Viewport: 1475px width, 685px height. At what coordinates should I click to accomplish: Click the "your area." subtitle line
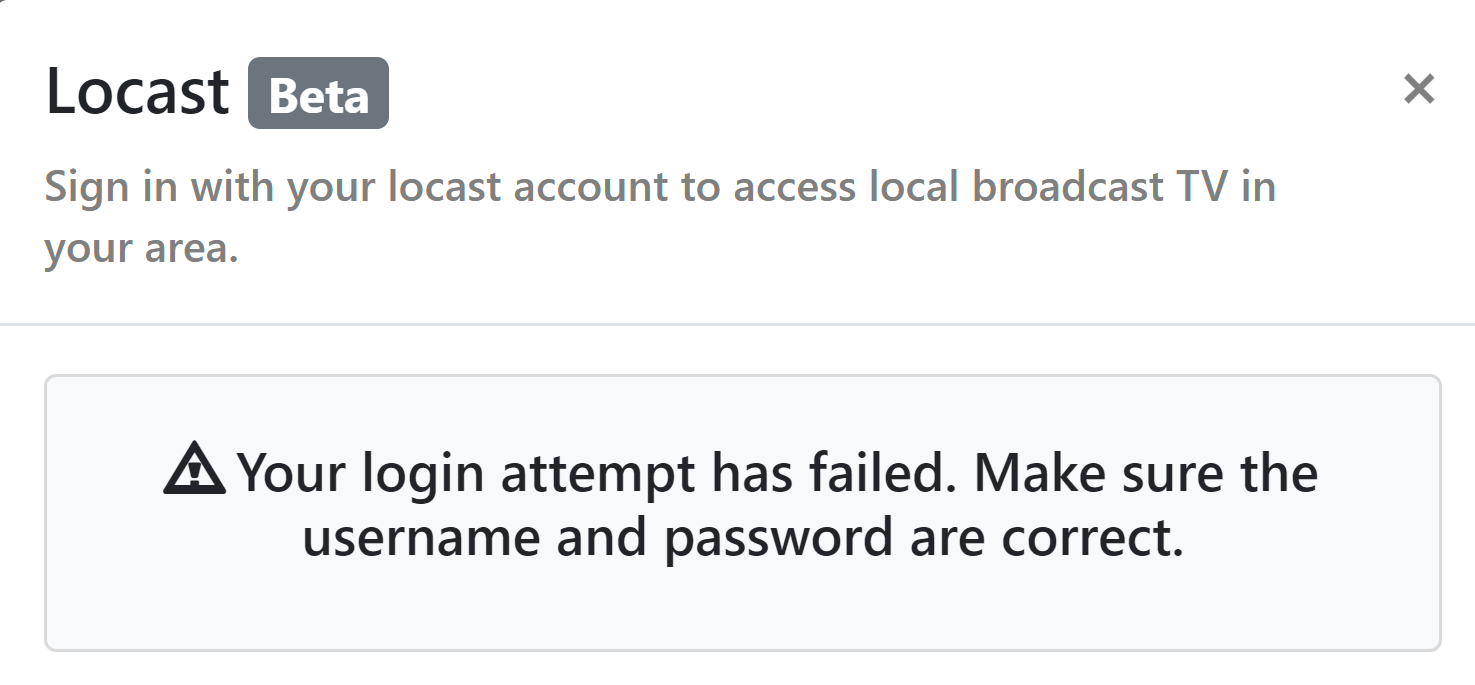[x=141, y=248]
